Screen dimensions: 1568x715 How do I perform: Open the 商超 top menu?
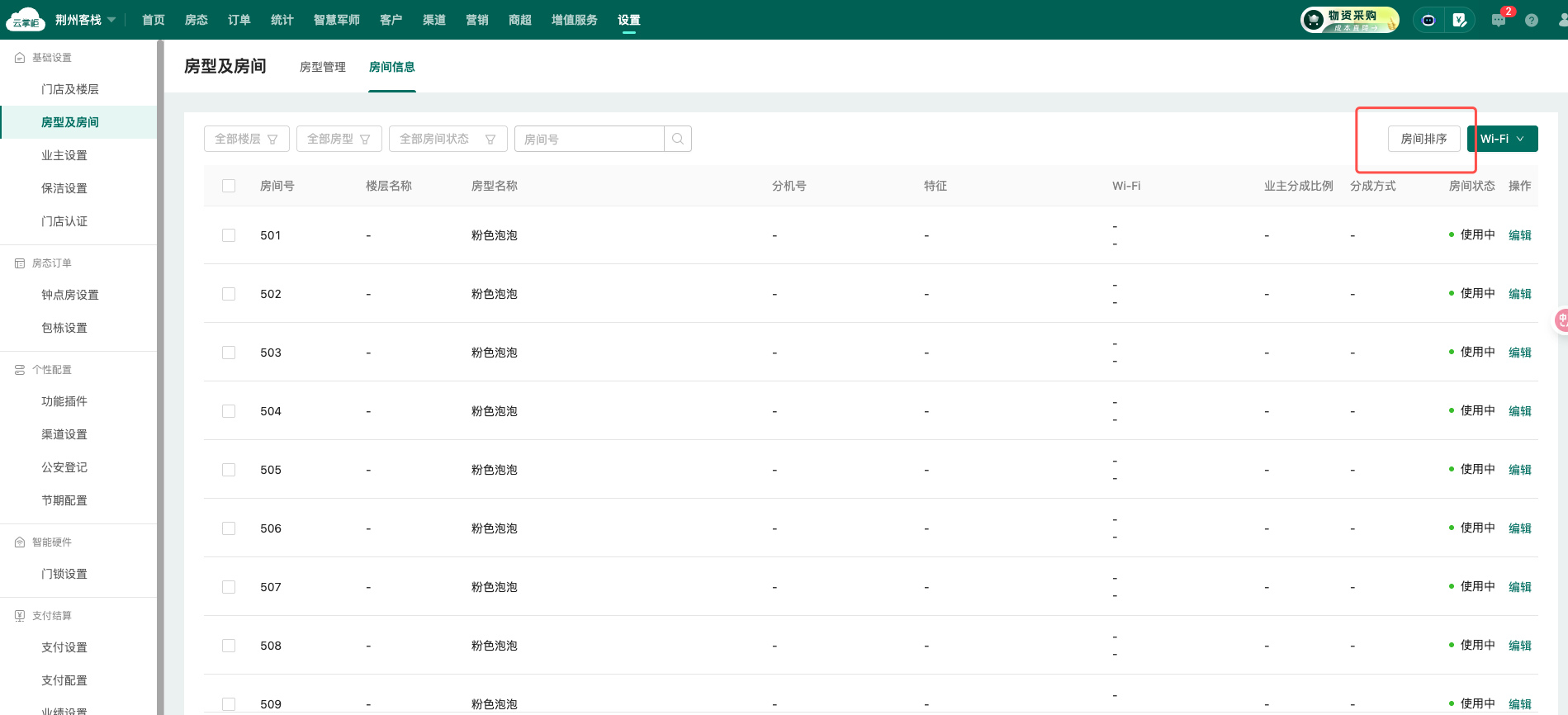pyautogui.click(x=520, y=20)
